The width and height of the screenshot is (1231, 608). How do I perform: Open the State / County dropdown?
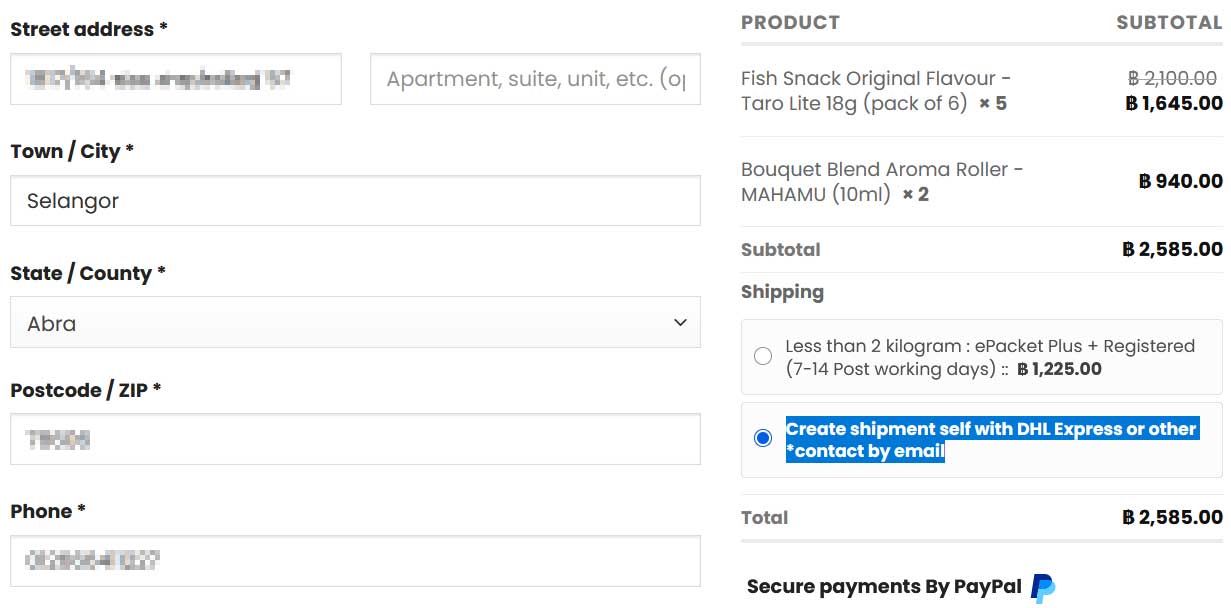pyautogui.click(x=355, y=322)
